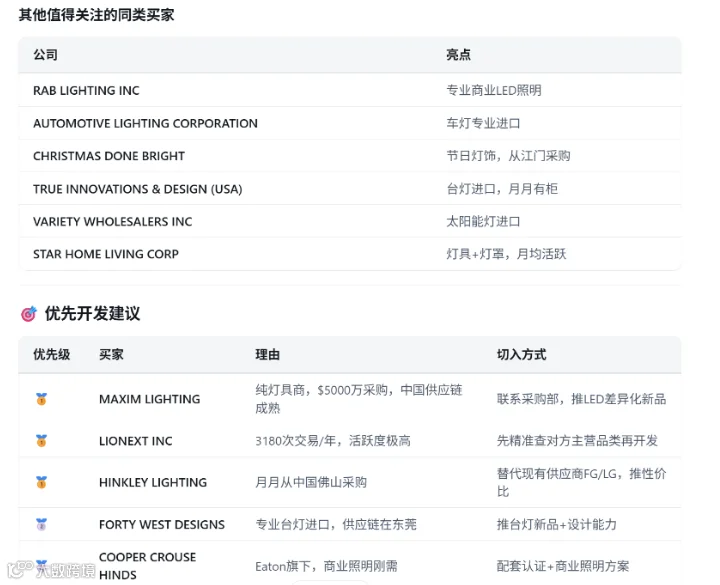Select the 其他值得关注的同类买家 heading
The height and width of the screenshot is (585, 720).
point(96,15)
